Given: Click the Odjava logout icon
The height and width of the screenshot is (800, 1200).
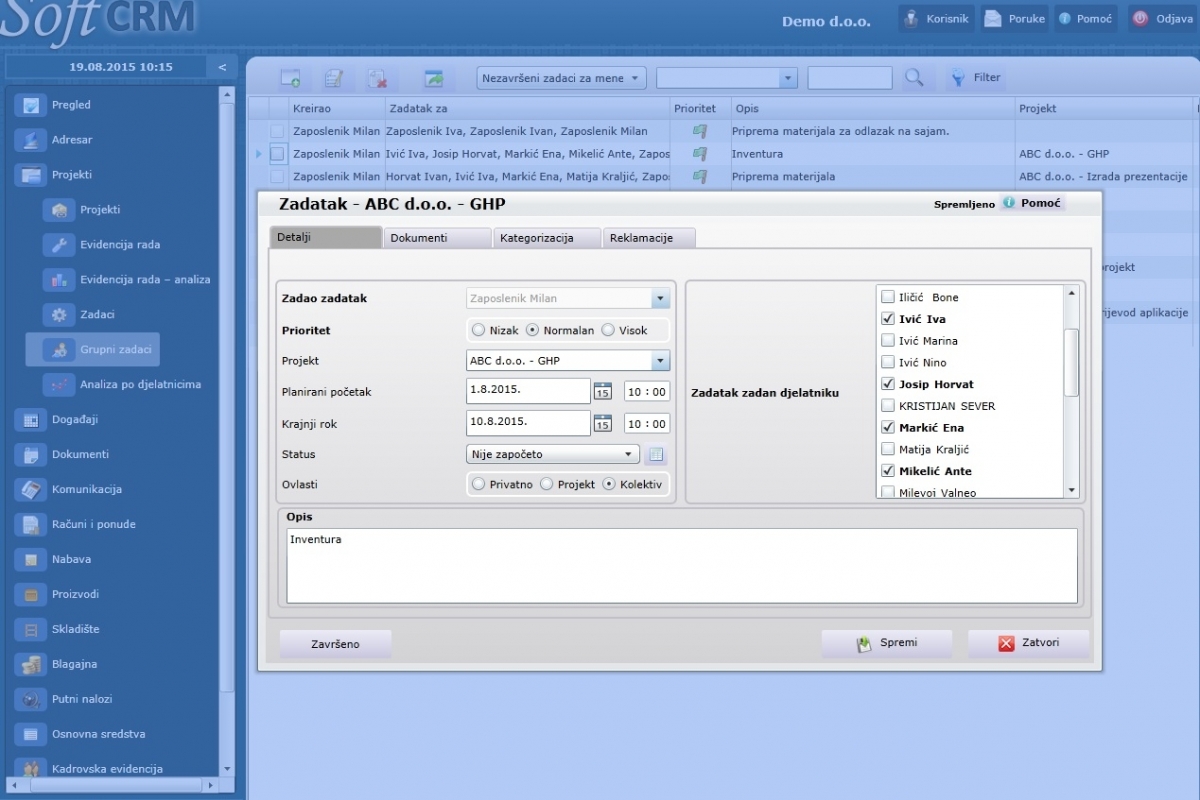Looking at the screenshot, I should tap(1139, 19).
